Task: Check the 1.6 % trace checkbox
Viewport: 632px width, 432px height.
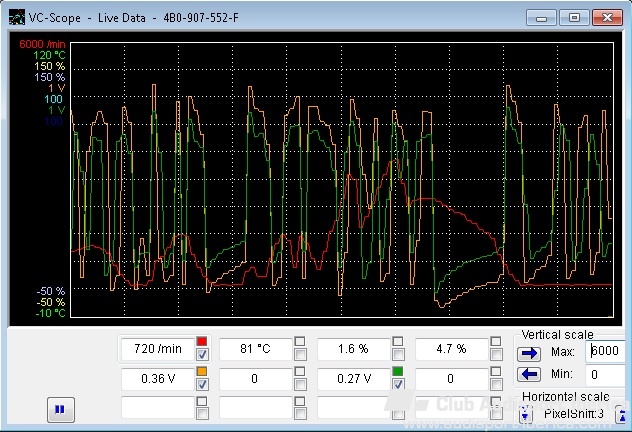Action: (398, 355)
